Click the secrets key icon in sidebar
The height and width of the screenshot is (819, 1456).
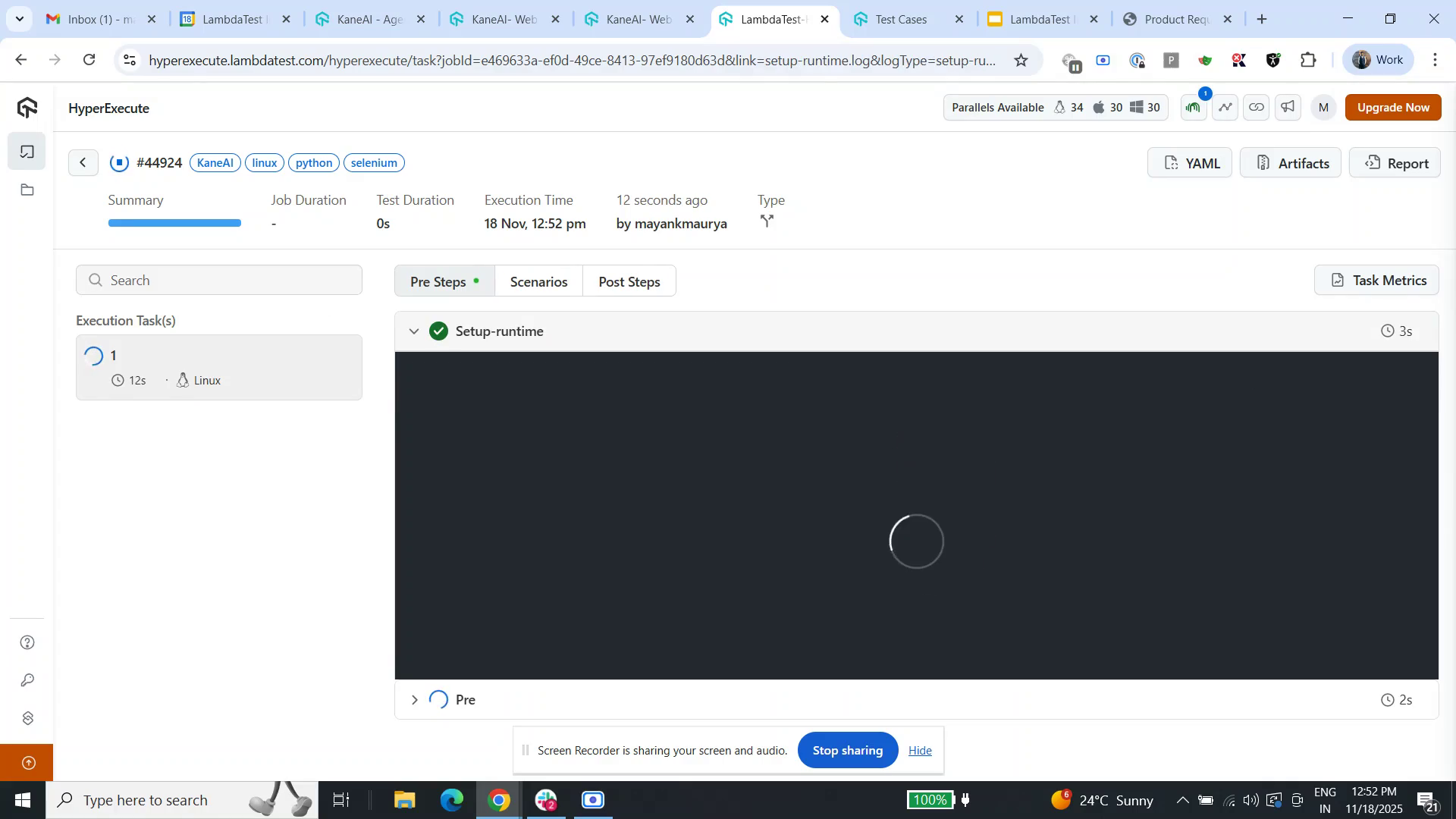tap(27, 679)
